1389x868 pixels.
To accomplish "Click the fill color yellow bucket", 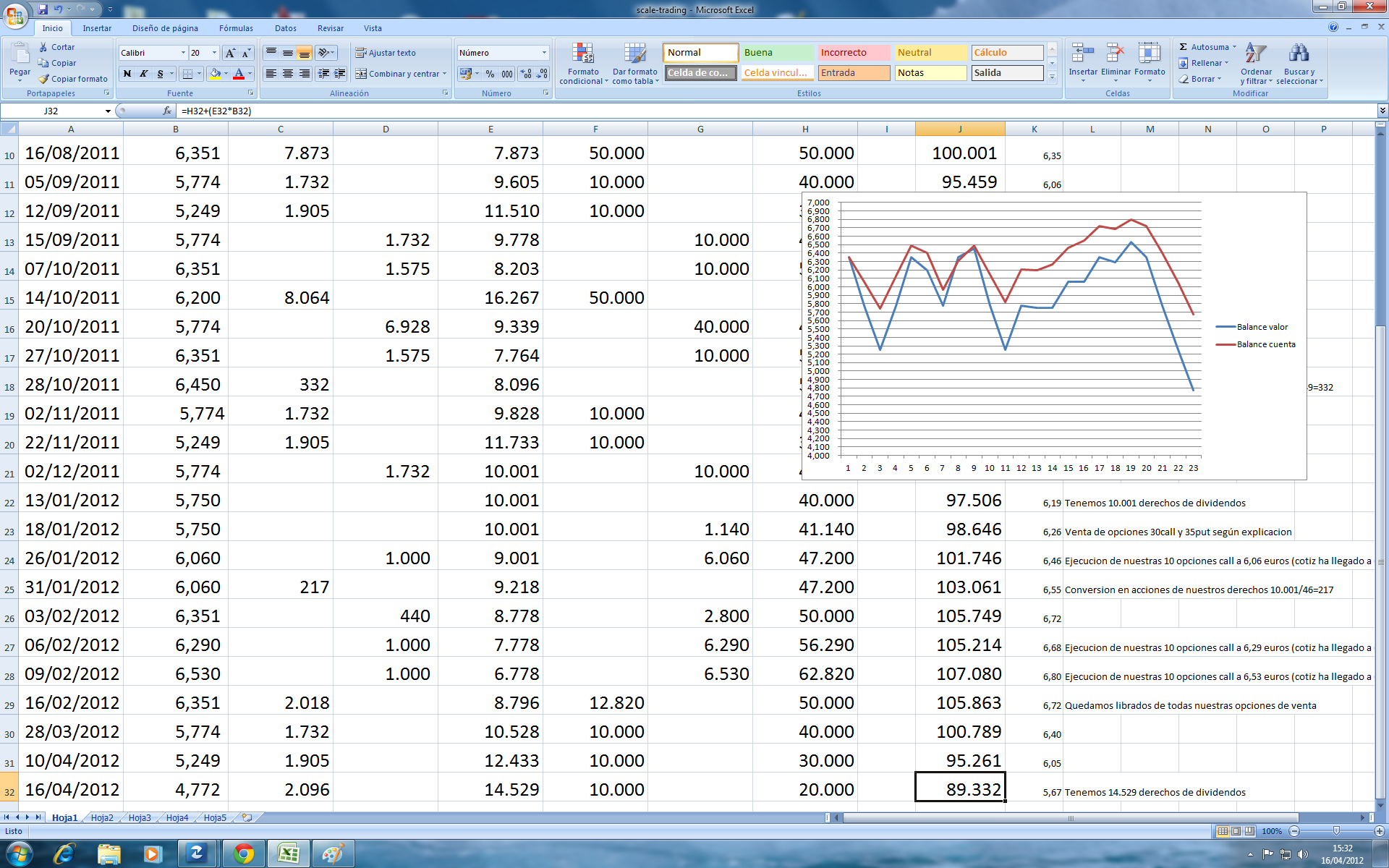I will click(215, 74).
